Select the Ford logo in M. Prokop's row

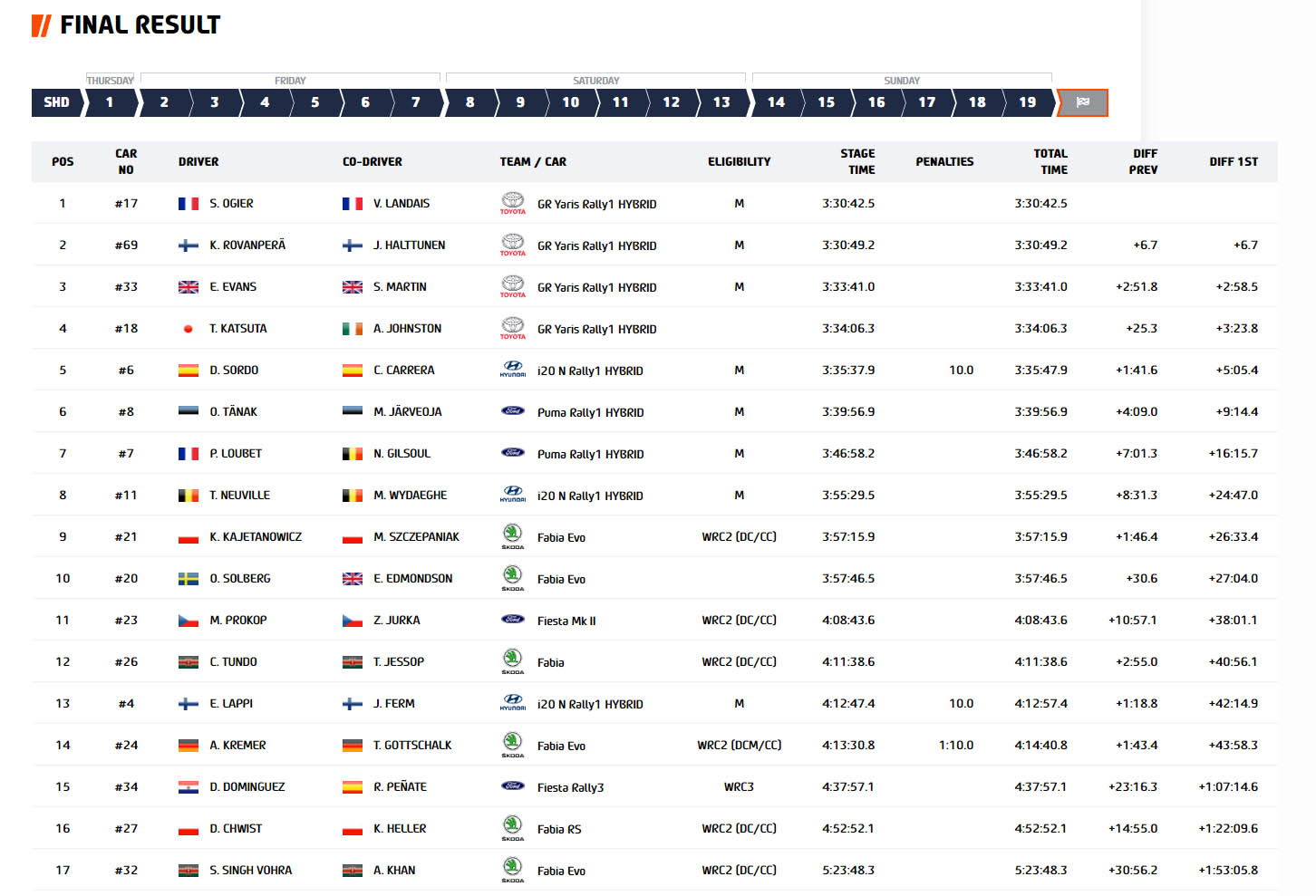[513, 620]
